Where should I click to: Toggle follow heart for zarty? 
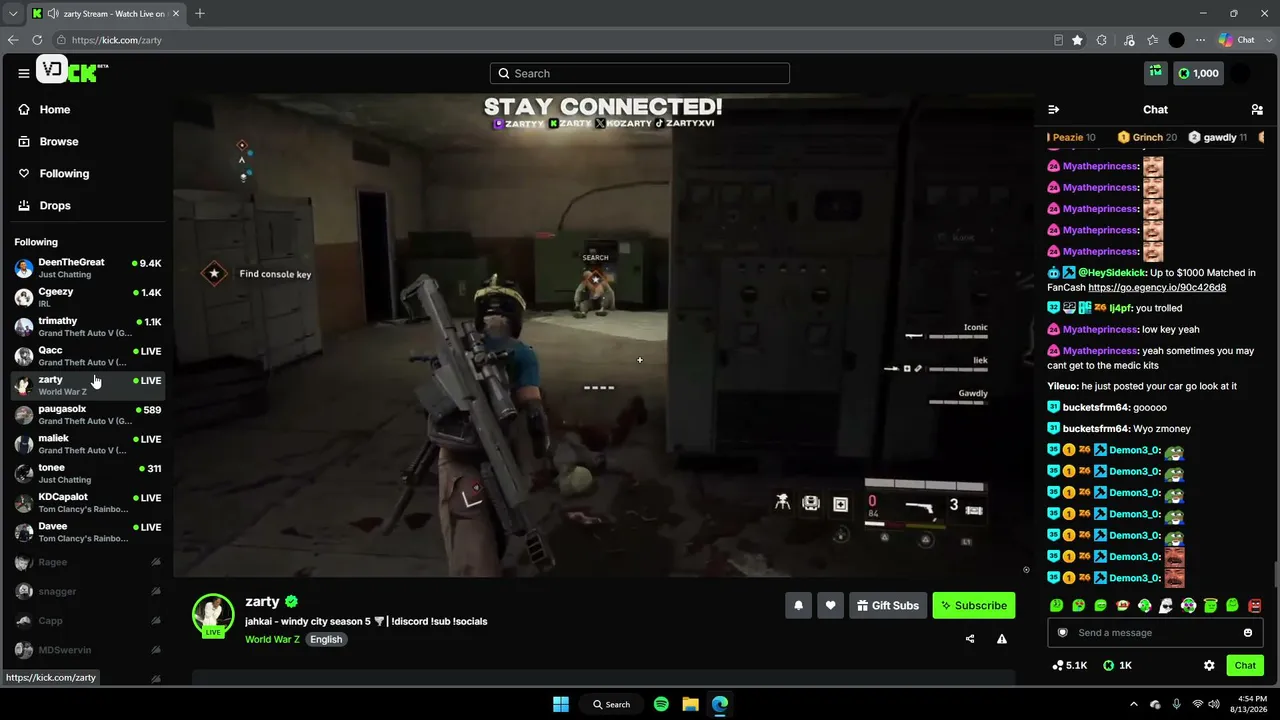point(830,605)
